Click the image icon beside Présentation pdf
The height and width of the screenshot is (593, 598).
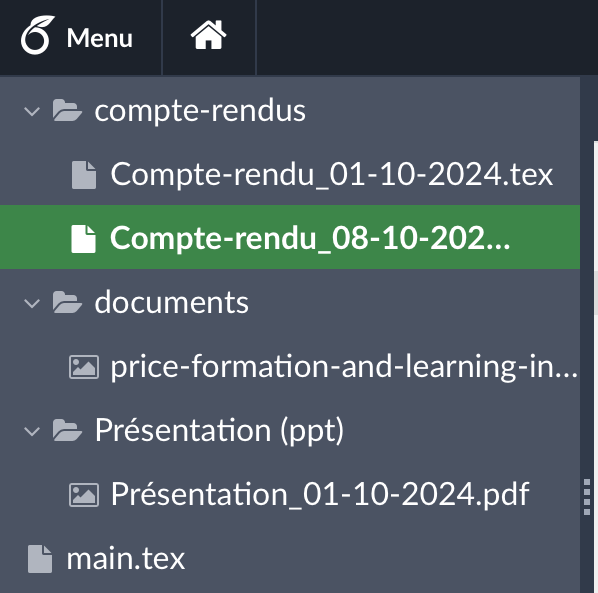point(84,495)
